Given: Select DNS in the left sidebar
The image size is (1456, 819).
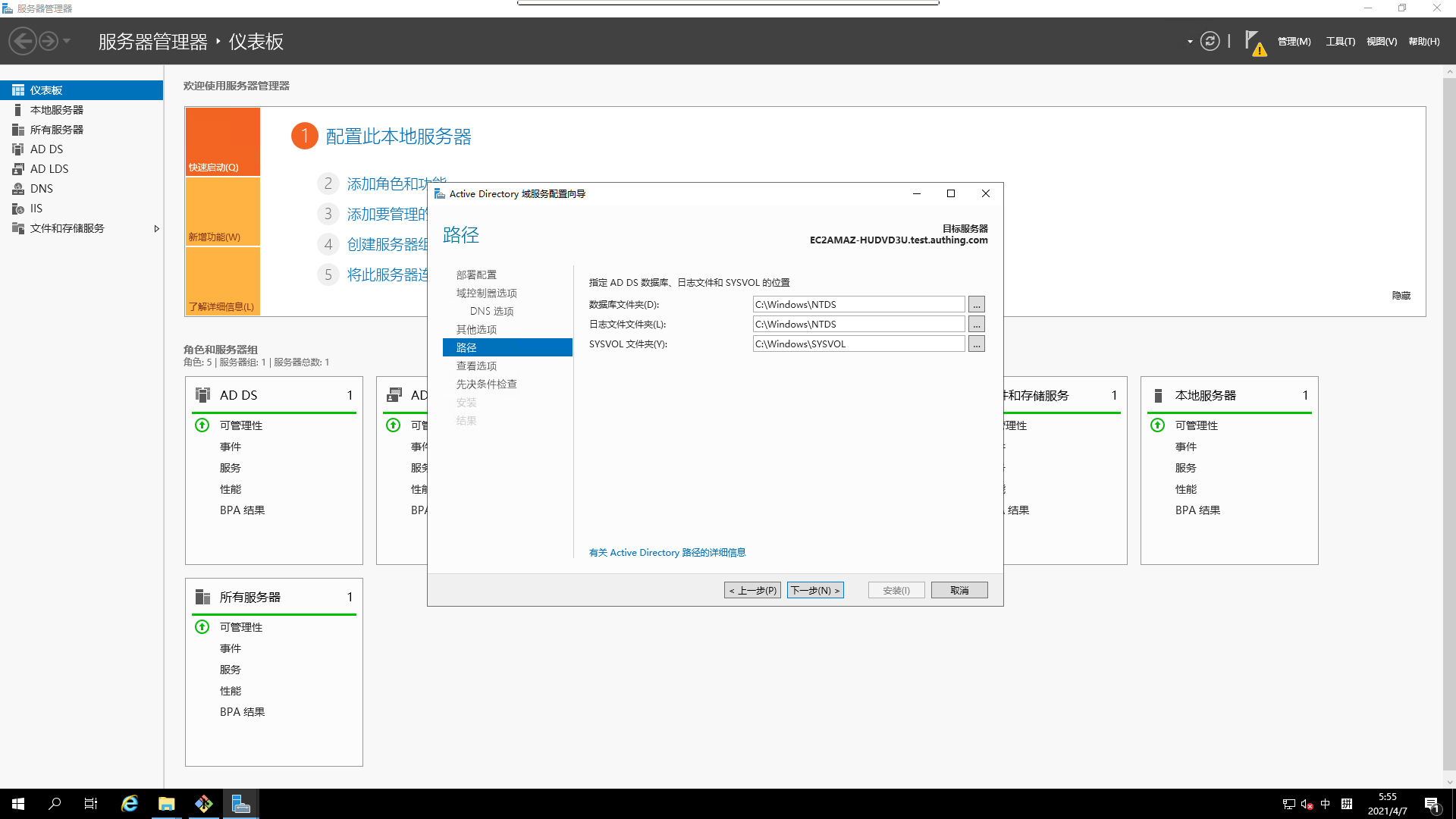Looking at the screenshot, I should 41,189.
